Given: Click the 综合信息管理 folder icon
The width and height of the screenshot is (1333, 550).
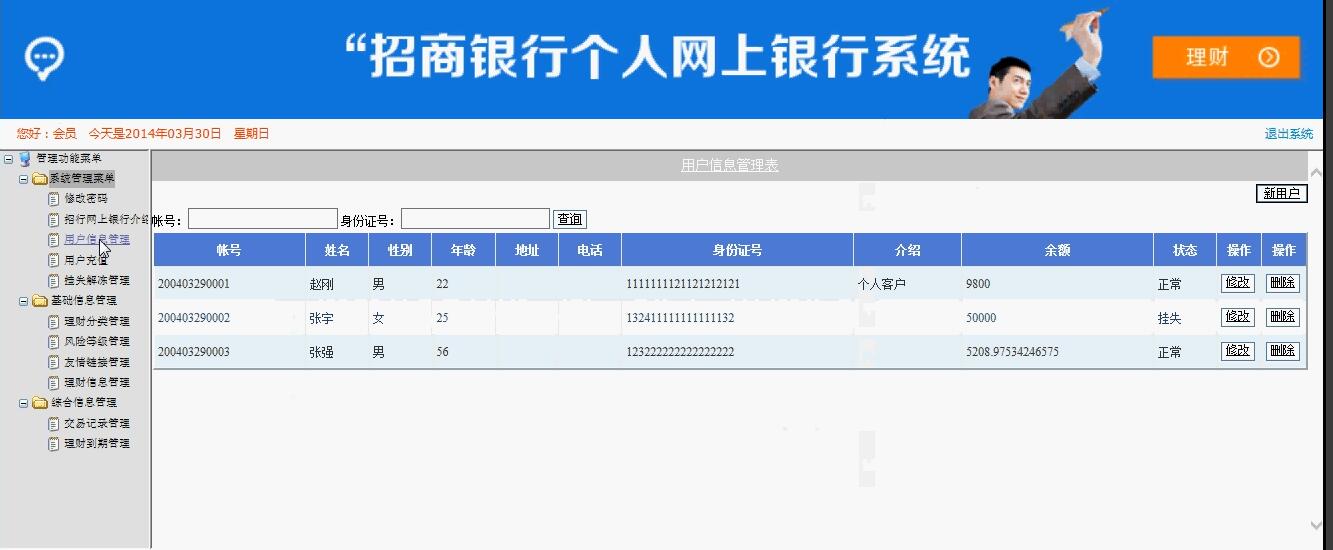Looking at the screenshot, I should (40, 403).
